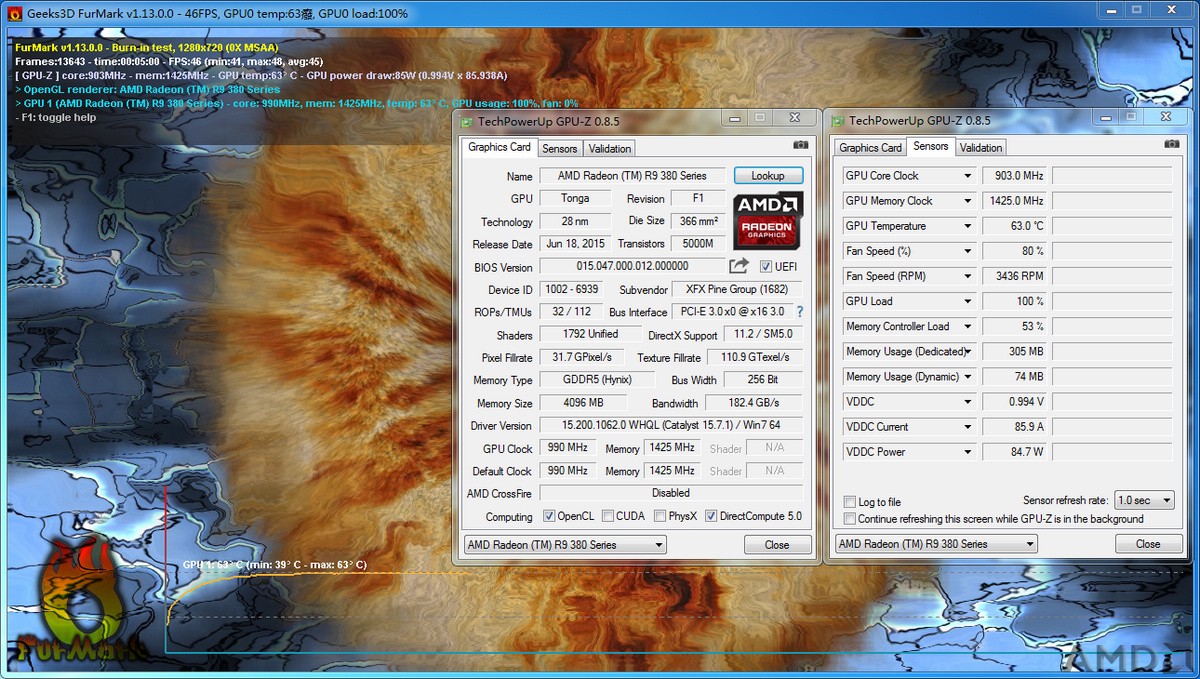Open Memory Controller Load dropdown
The image size is (1200, 679).
[x=968, y=326]
